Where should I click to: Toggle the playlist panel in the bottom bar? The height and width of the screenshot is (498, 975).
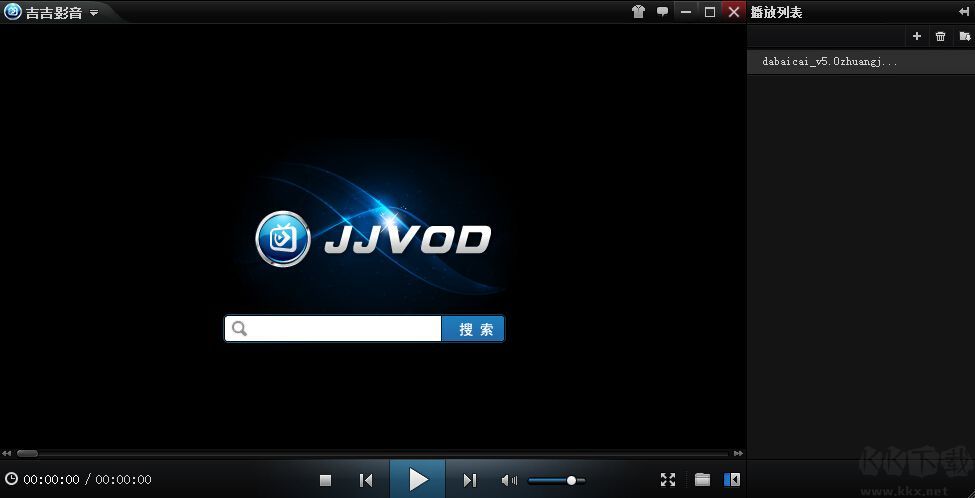(x=732, y=480)
